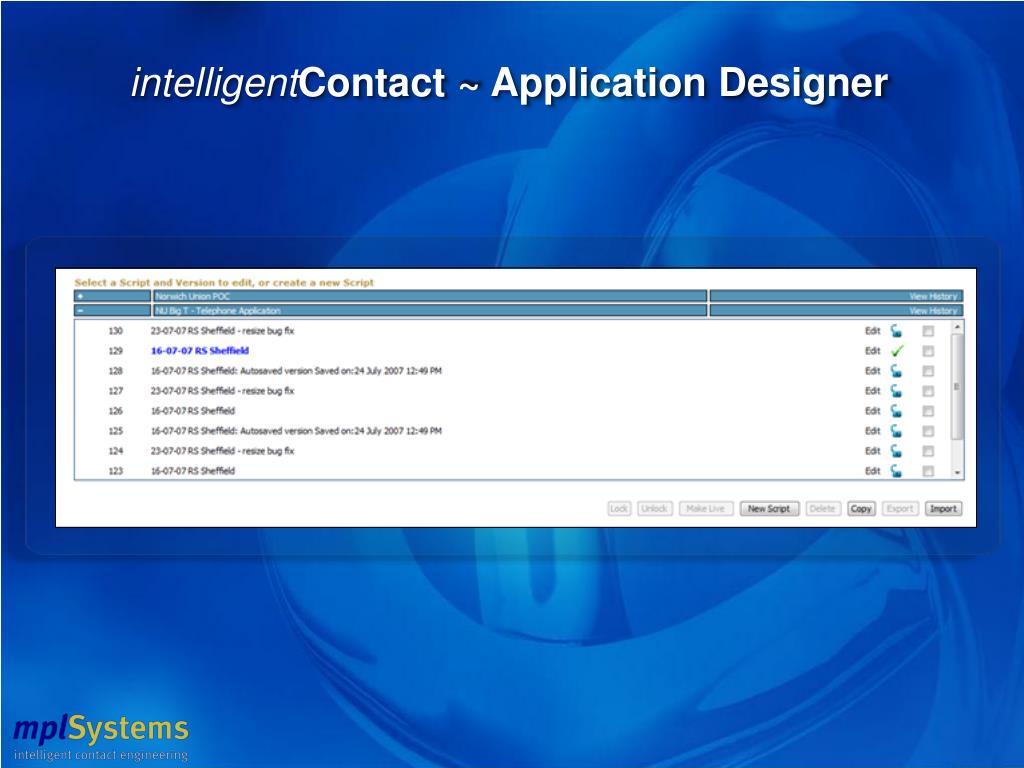Collapse the NU Big T - Telephone Application group
The width and height of the screenshot is (1024, 768).
pyautogui.click(x=80, y=310)
